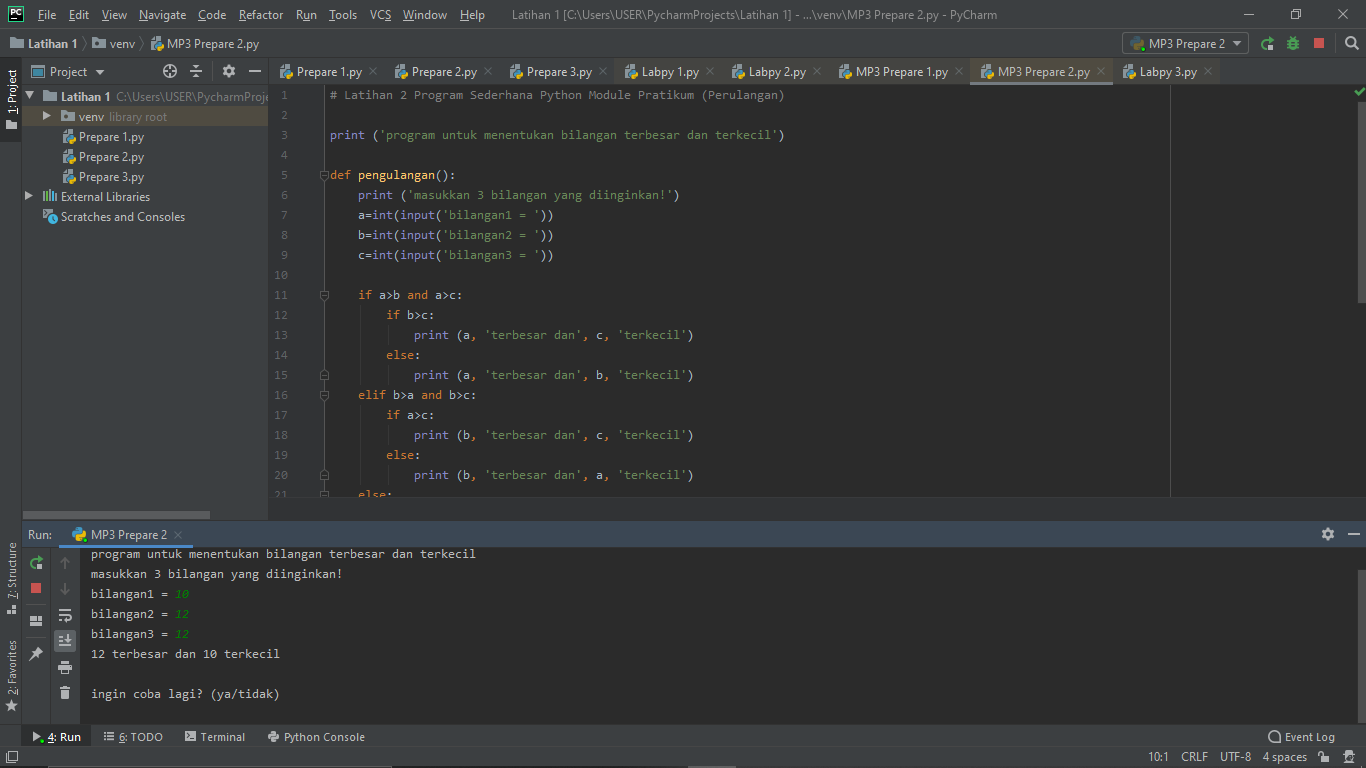Toggle Scroll to End in console
1366x768 pixels.
(65, 639)
